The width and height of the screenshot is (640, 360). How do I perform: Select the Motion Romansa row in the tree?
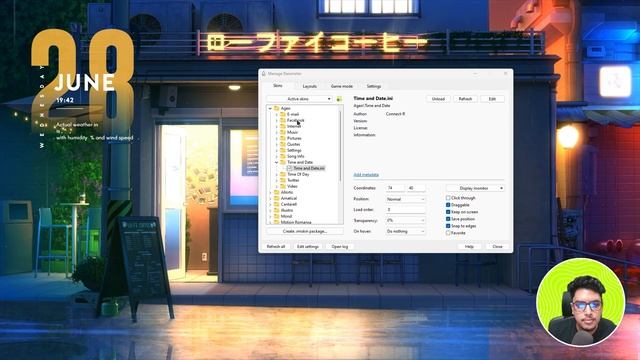(x=296, y=222)
